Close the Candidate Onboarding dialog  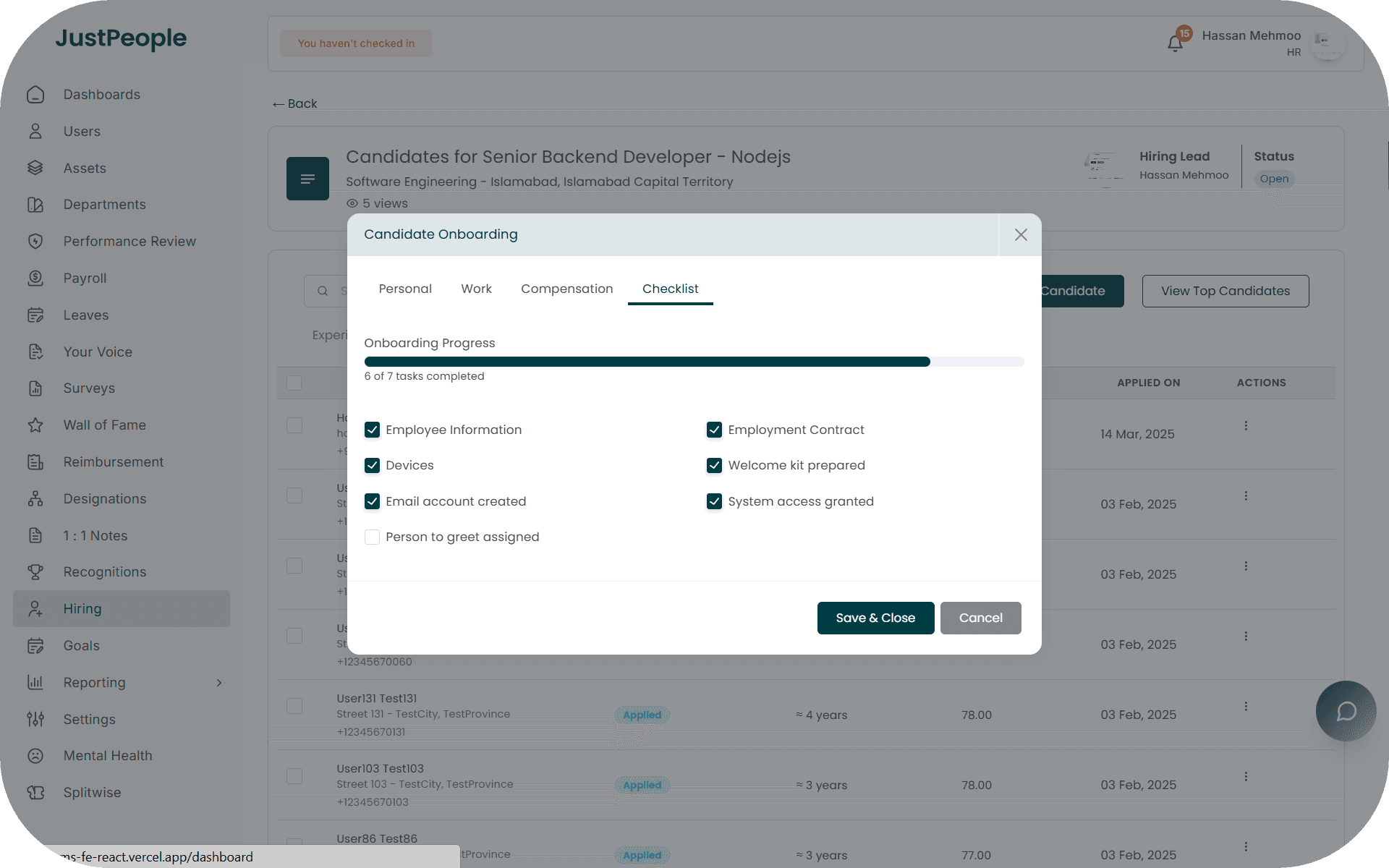(1020, 235)
